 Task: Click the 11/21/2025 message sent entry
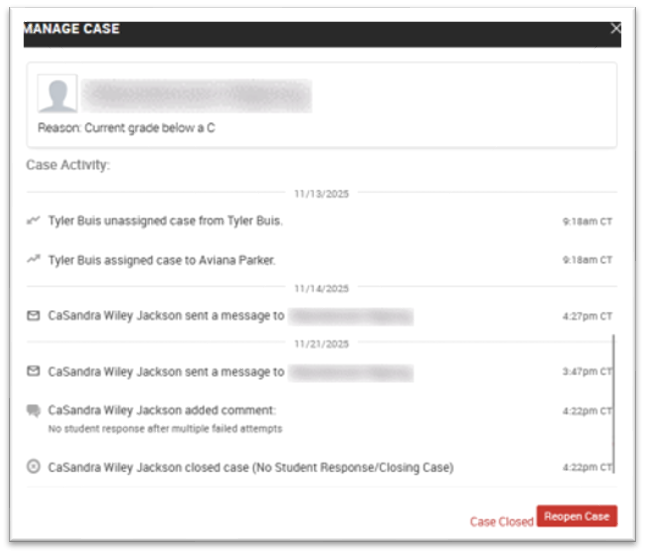tap(230, 372)
